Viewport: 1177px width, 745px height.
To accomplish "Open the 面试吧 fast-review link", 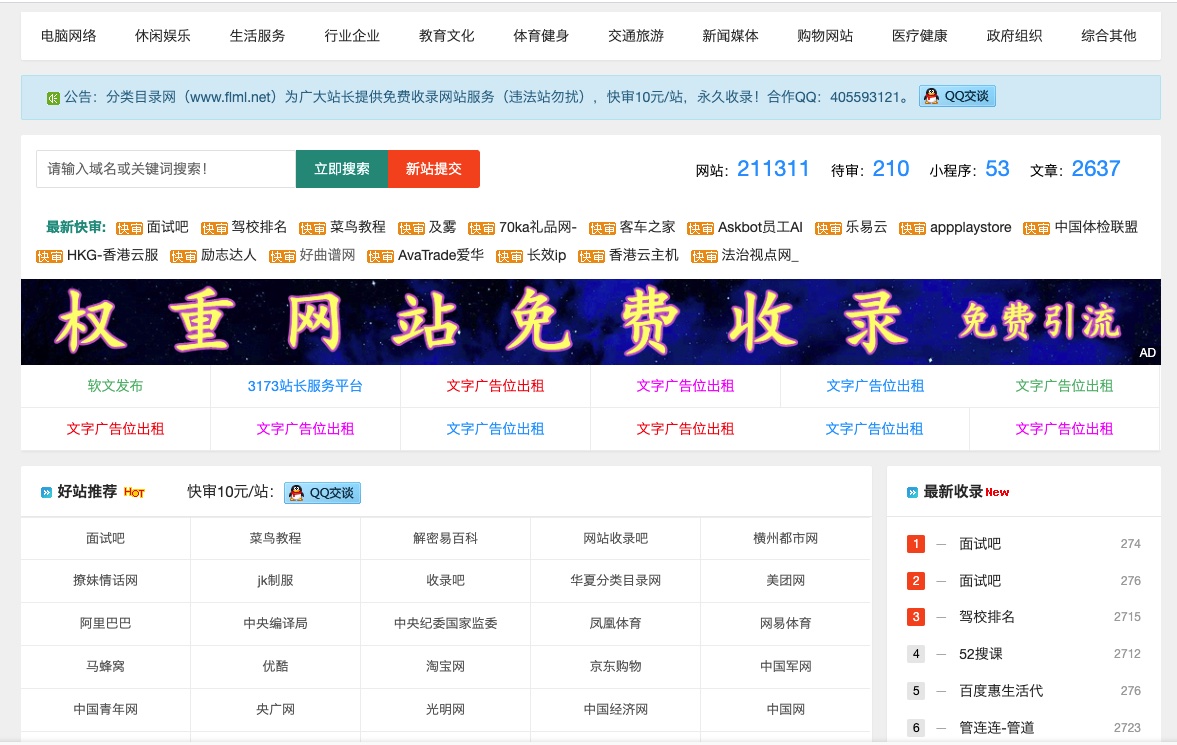I will pyautogui.click(x=167, y=227).
